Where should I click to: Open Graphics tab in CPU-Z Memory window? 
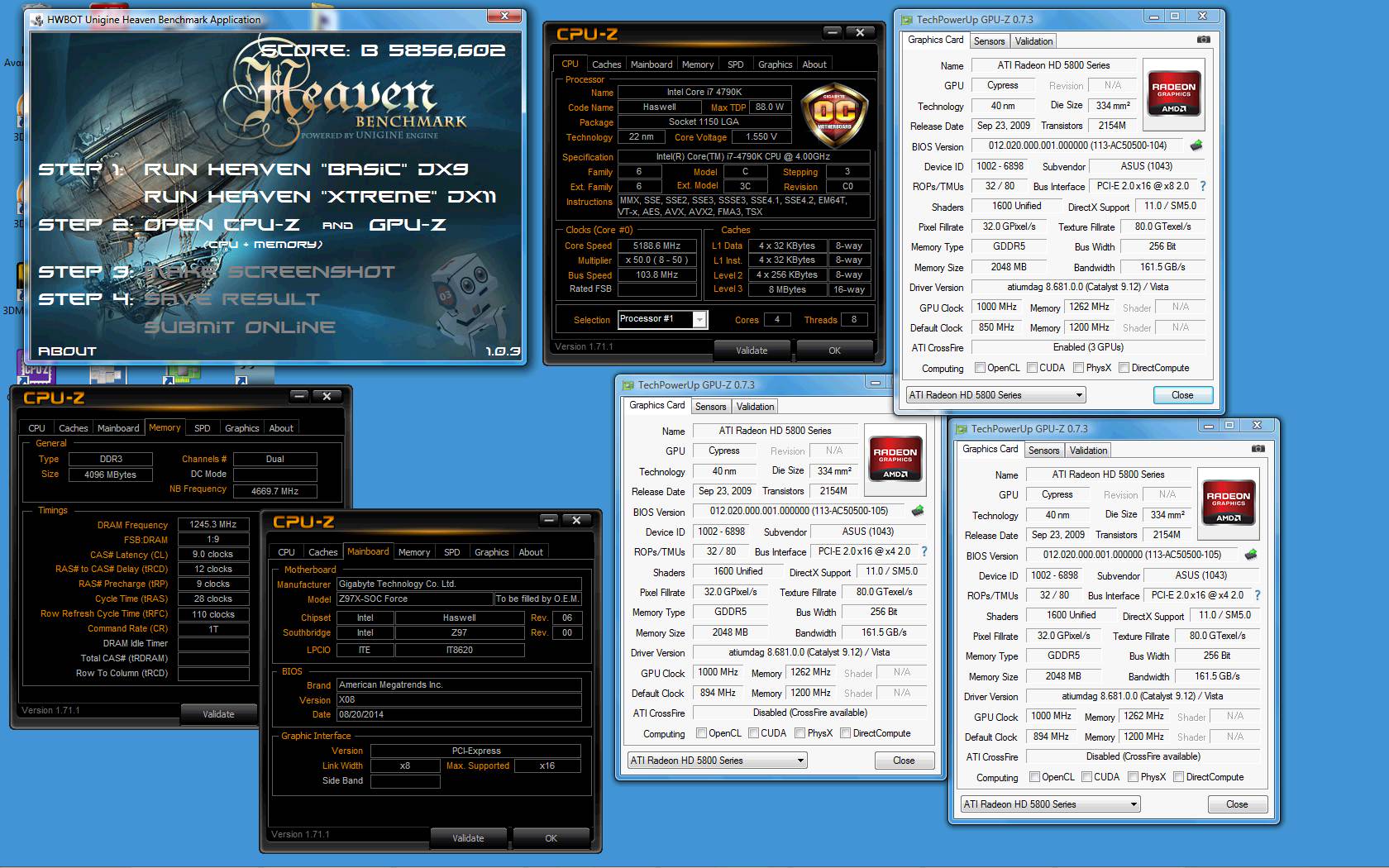[241, 428]
